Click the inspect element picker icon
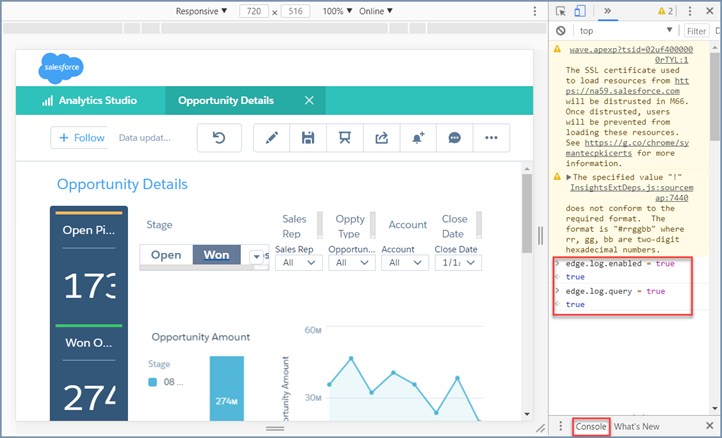The image size is (722, 438). pos(560,11)
